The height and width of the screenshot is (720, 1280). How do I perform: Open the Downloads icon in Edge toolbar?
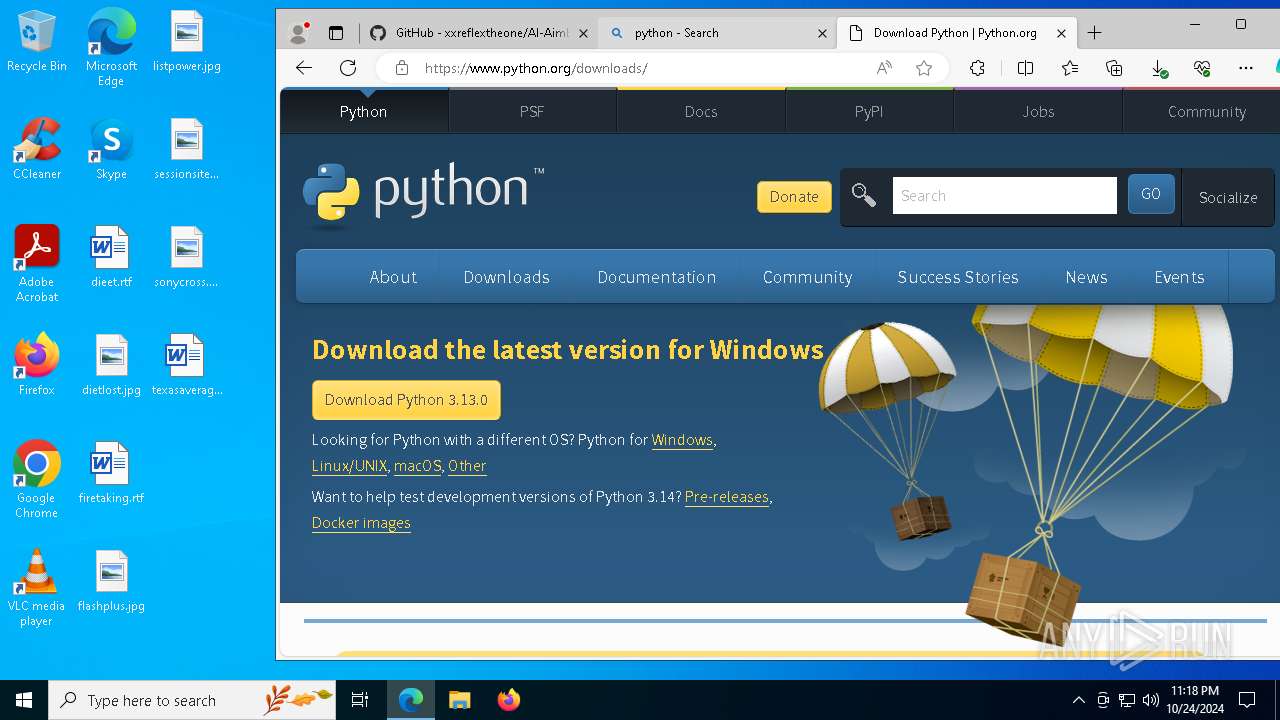pos(1159,68)
